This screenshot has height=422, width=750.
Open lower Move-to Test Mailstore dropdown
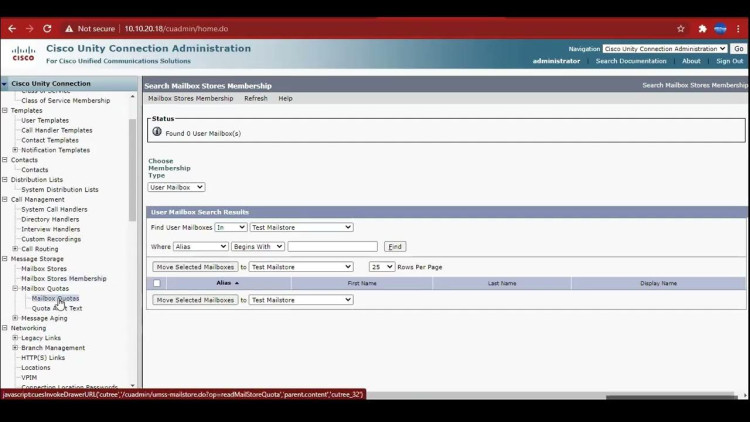[301, 300]
